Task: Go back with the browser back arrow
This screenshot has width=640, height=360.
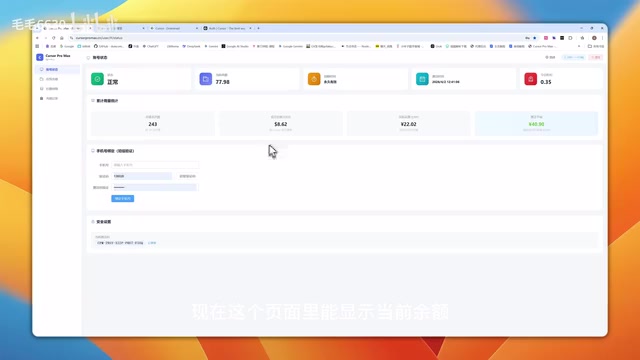Action: 38,38
